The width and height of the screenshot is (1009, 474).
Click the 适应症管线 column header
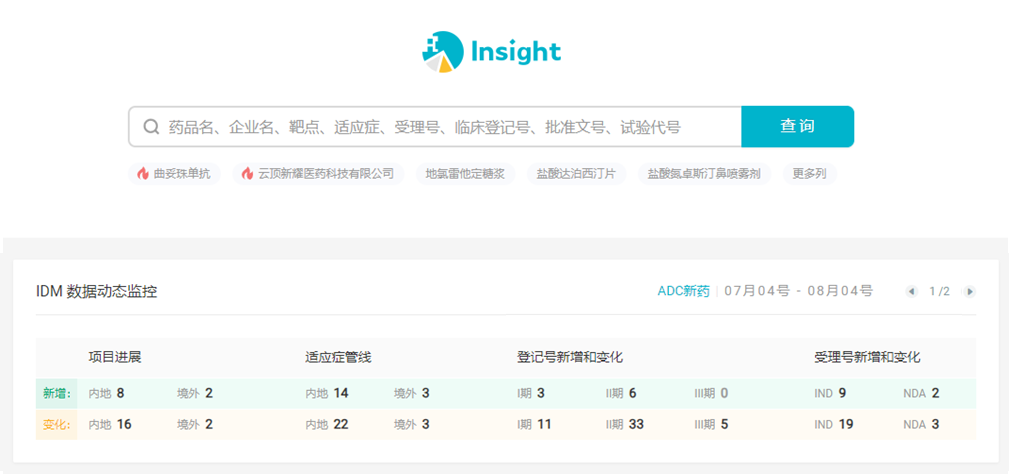pos(338,358)
